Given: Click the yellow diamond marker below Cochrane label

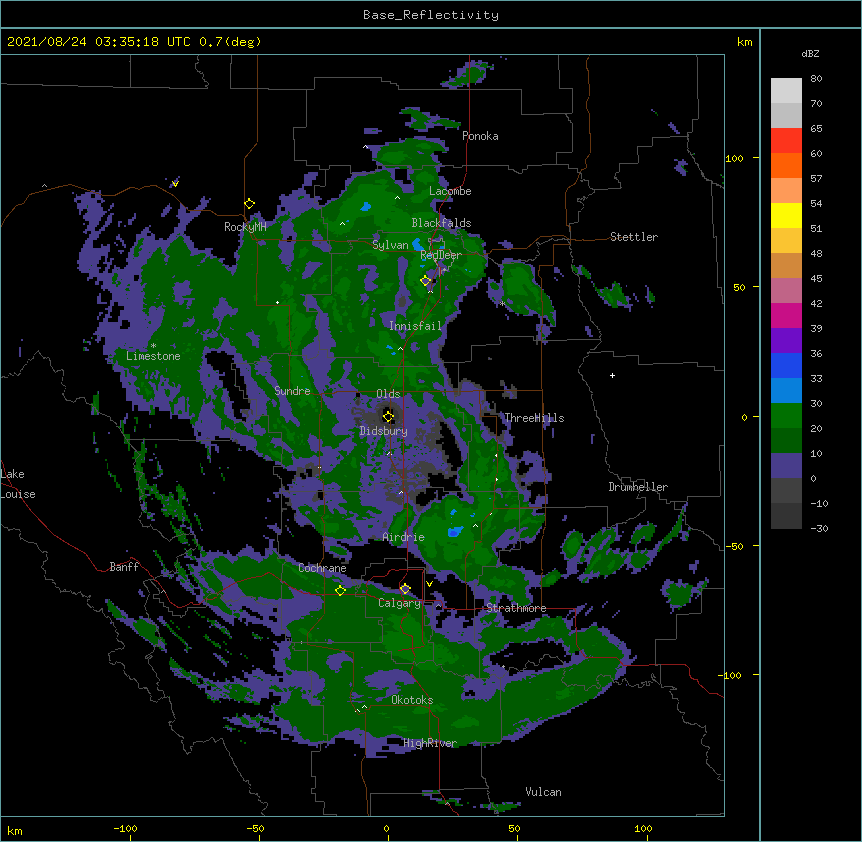Looking at the screenshot, I should click(340, 590).
